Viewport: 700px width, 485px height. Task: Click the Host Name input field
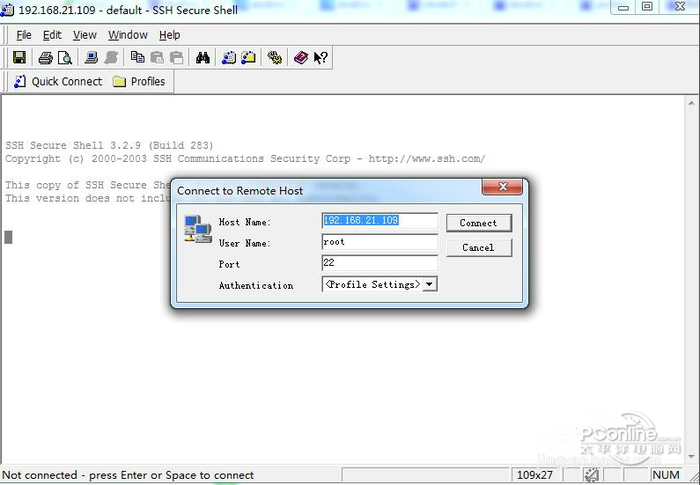click(379, 221)
